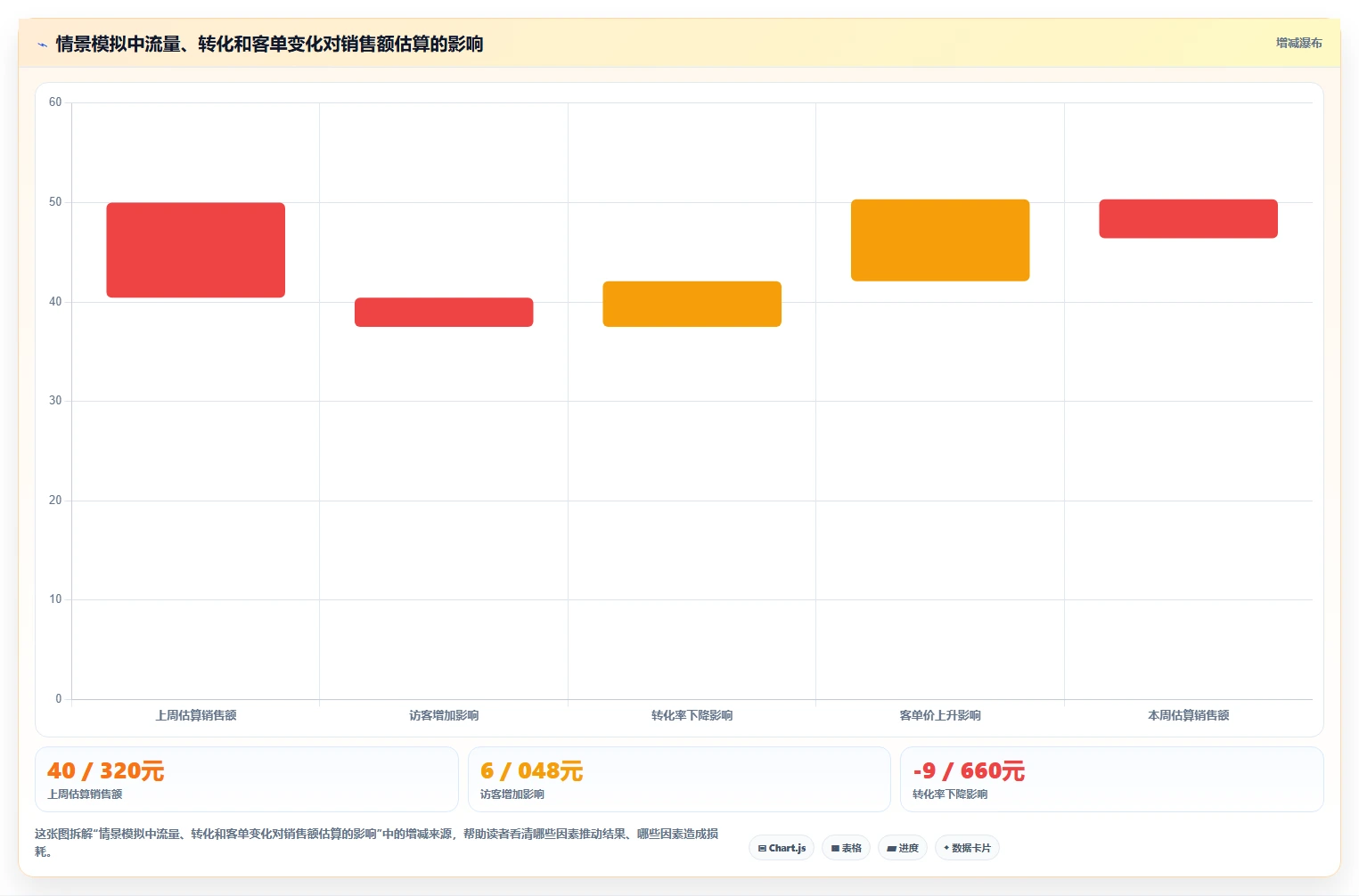The image size is (1359, 896).
Task: Click the red 本周估算销售额 bar
Action: (x=1188, y=218)
